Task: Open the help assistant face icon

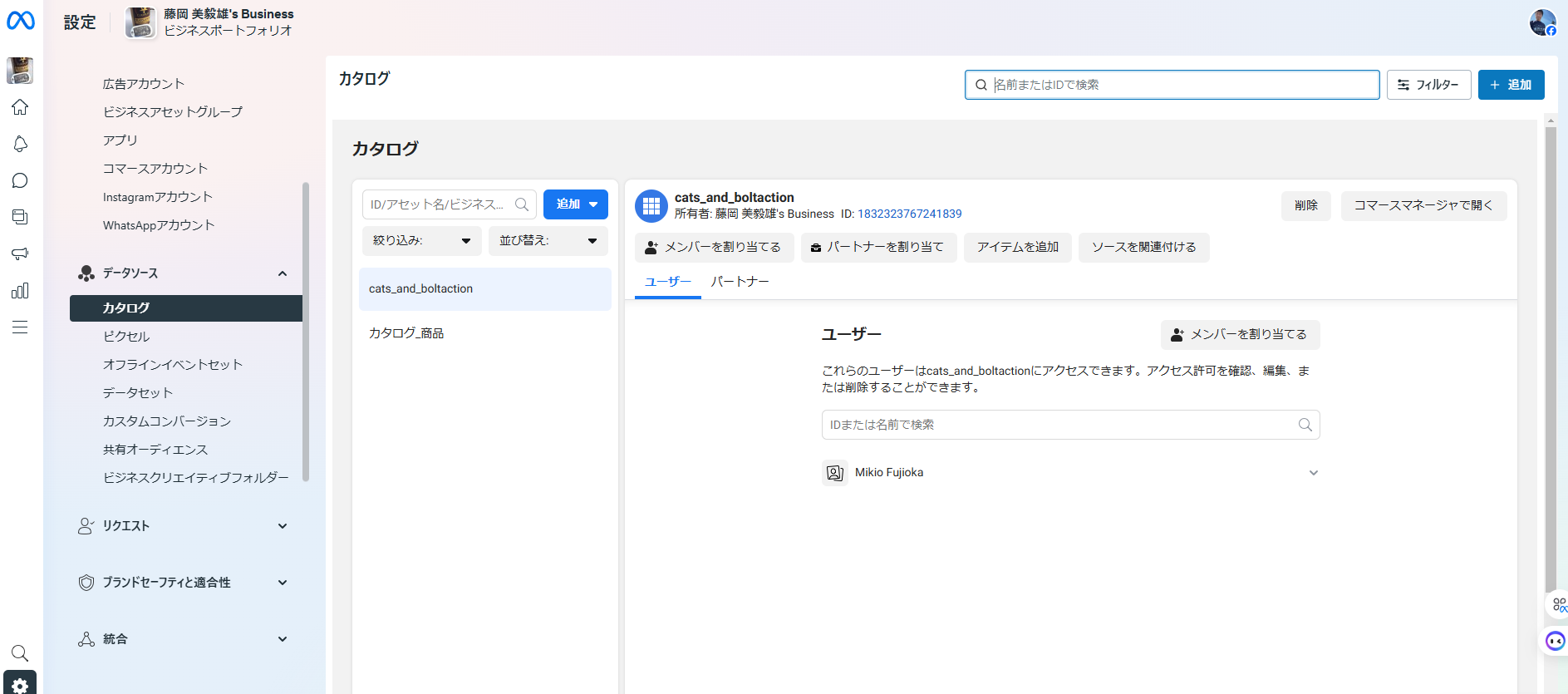Action: coord(1555,641)
